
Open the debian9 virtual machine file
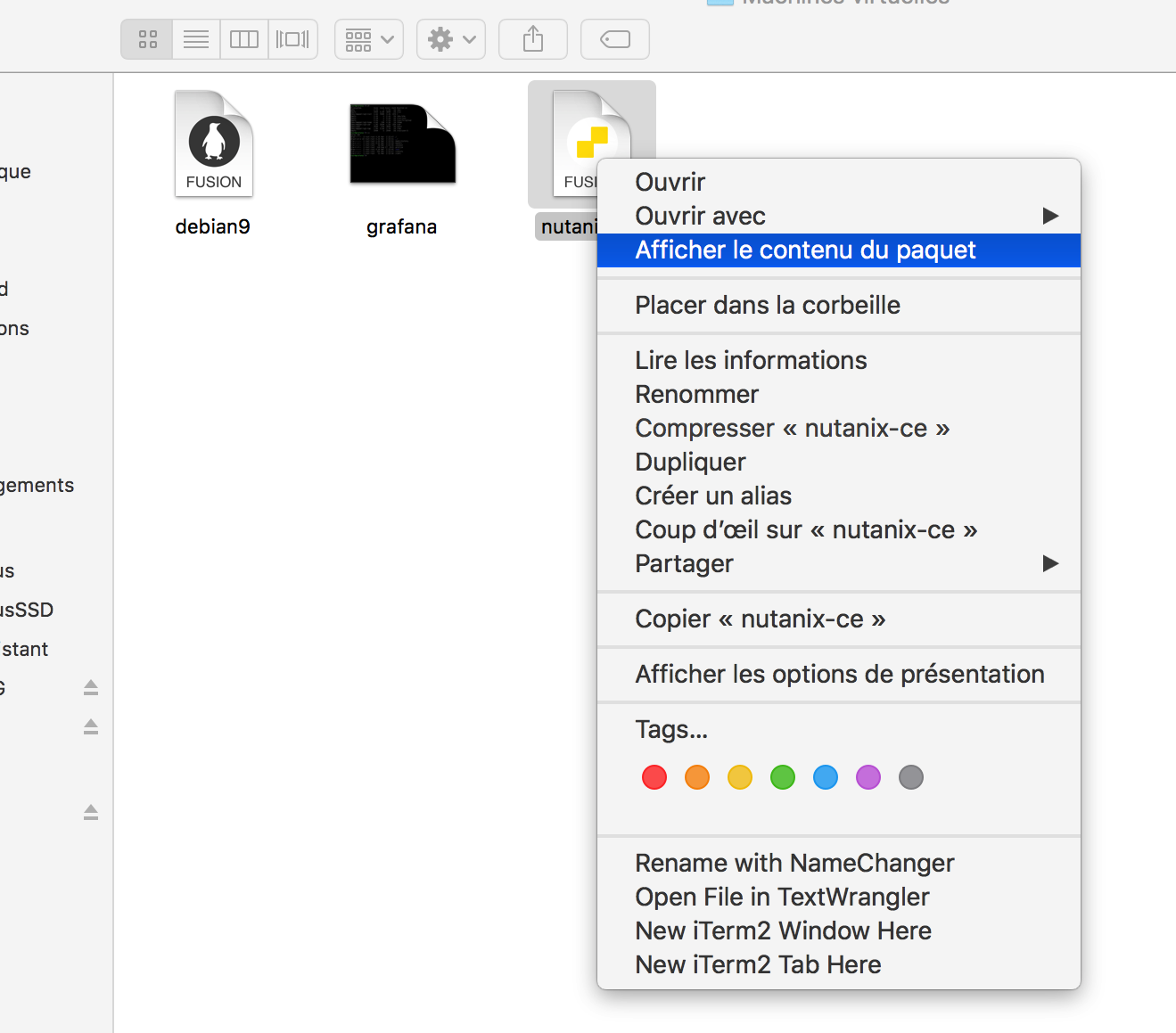tap(214, 145)
